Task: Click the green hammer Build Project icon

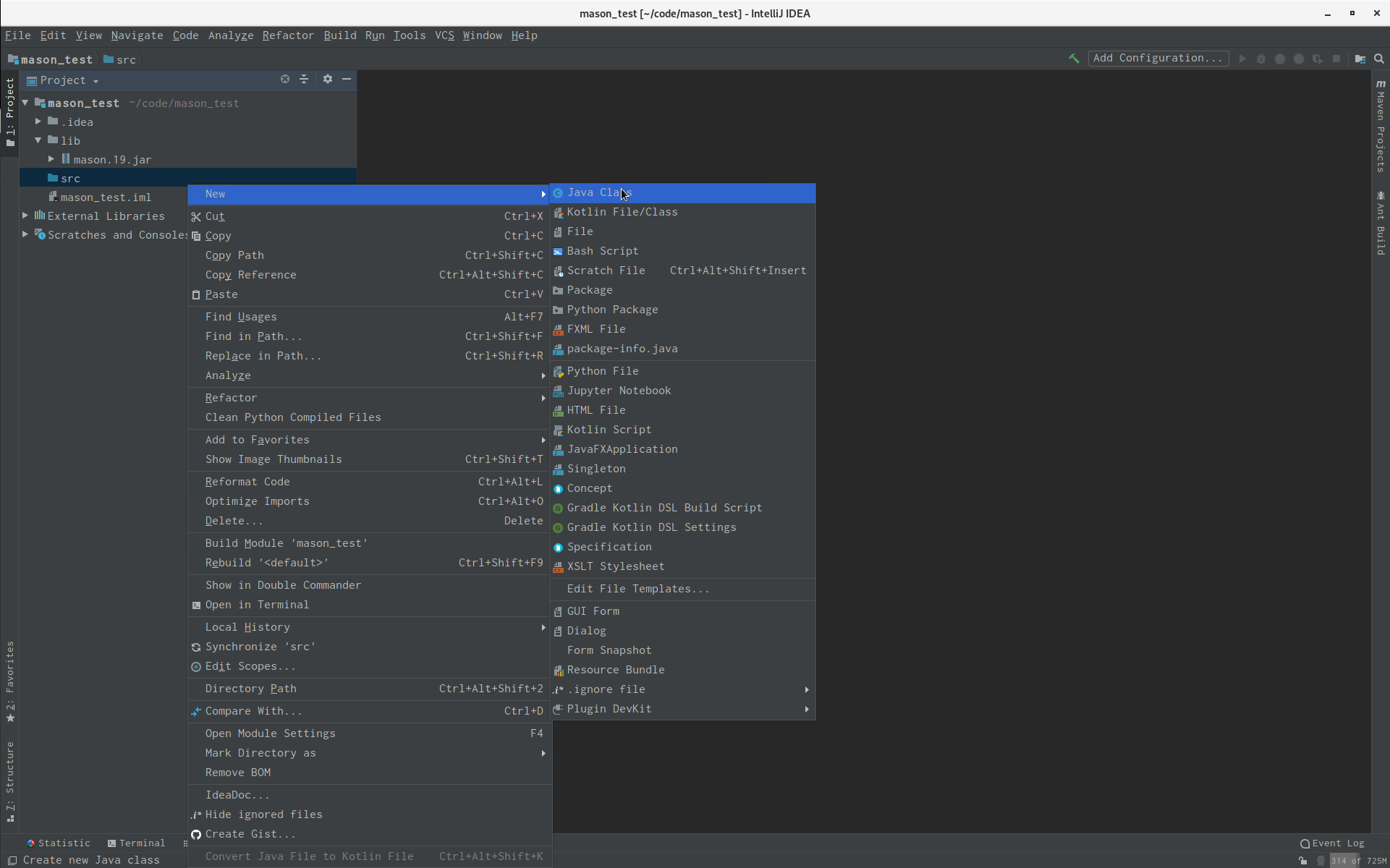Action: 1074,59
